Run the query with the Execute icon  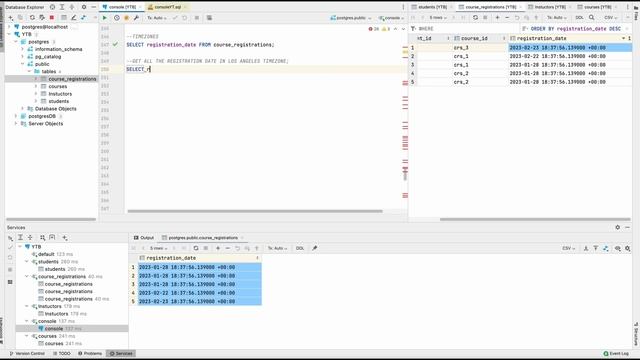click(x=105, y=18)
